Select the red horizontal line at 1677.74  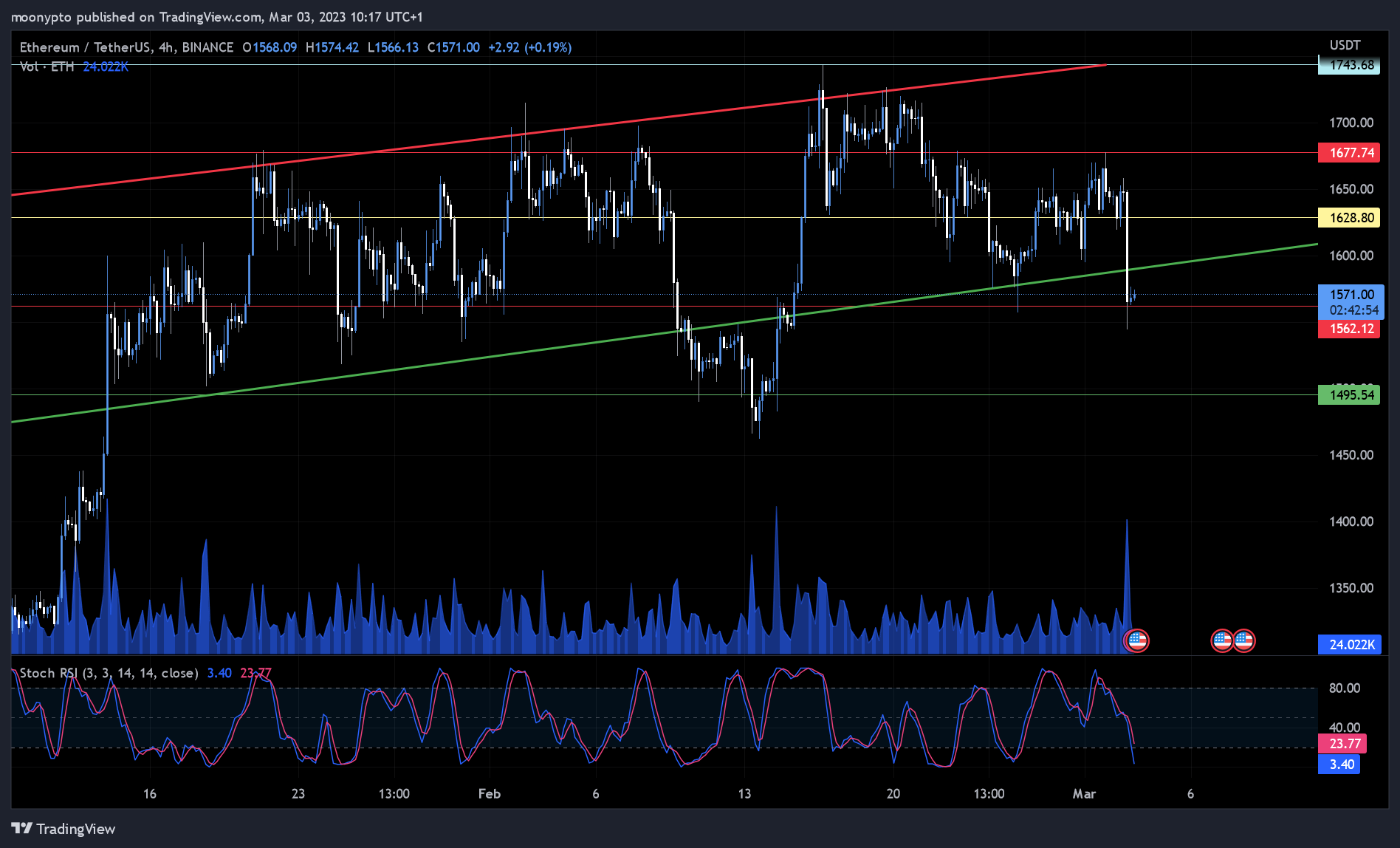click(x=665, y=153)
